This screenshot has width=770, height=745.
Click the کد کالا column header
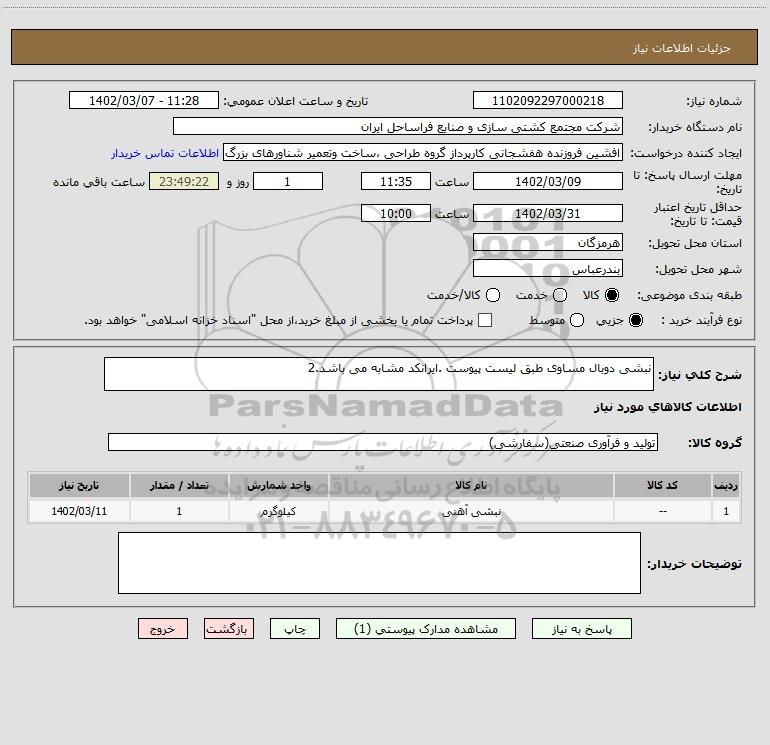(x=662, y=485)
